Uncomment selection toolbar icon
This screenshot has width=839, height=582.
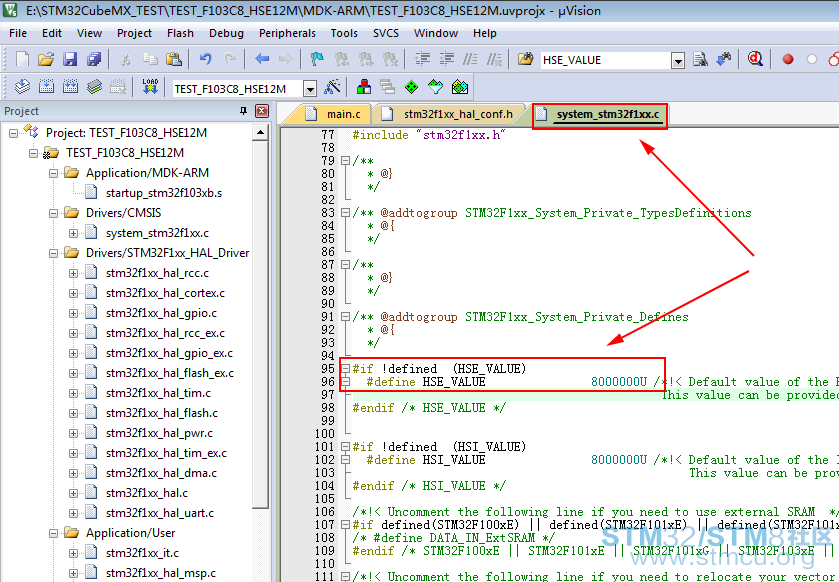pos(494,59)
